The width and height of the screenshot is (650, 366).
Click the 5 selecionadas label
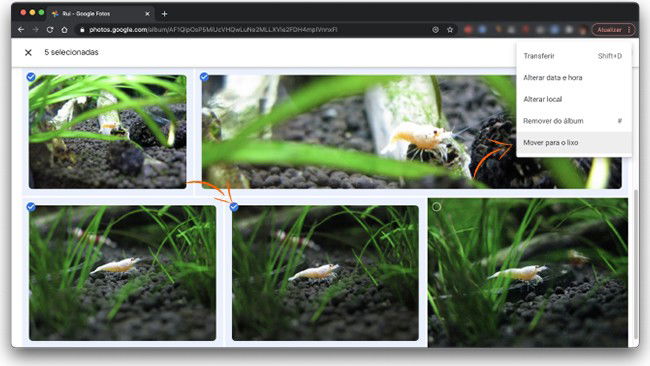[x=71, y=52]
